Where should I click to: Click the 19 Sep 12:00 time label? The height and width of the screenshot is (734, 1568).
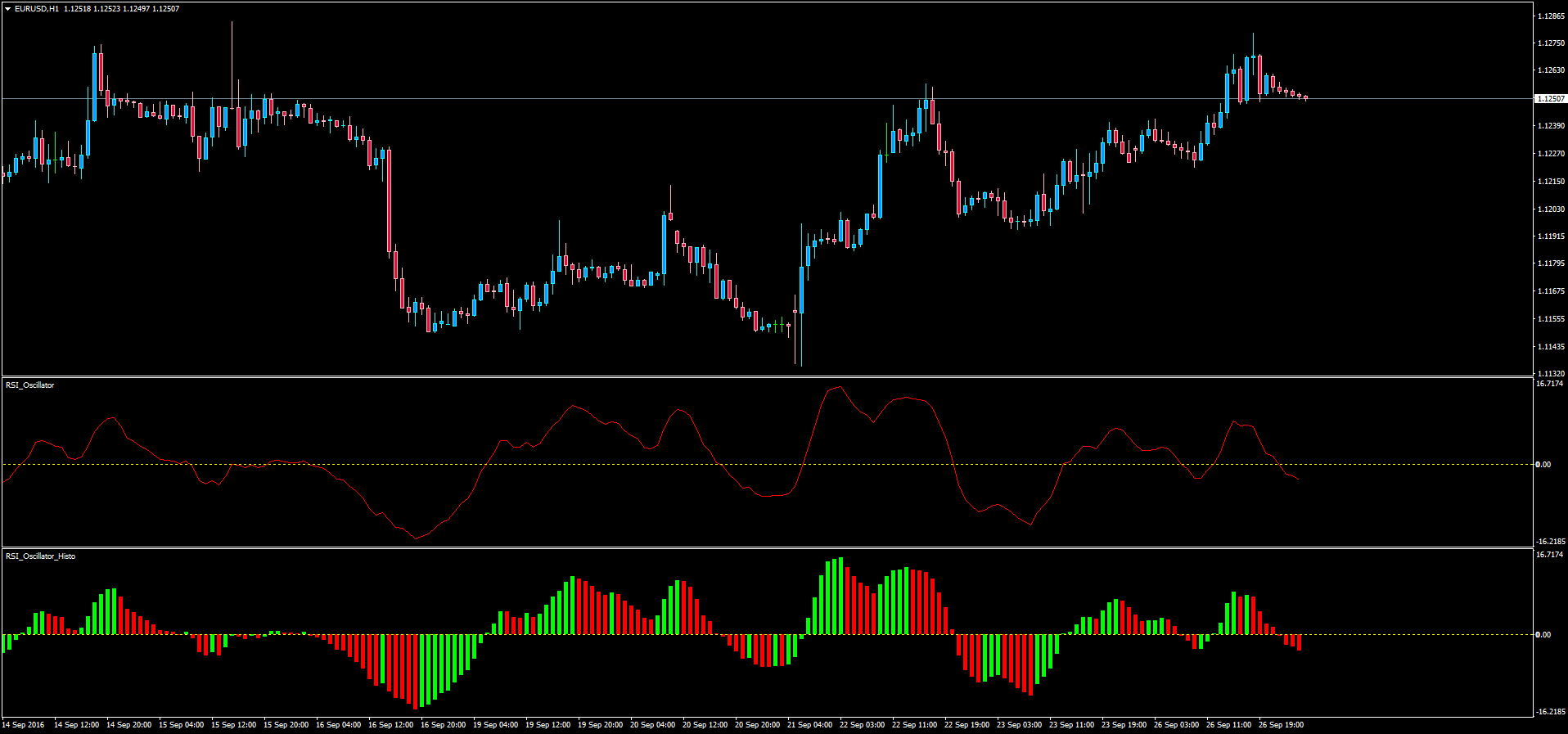point(547,724)
